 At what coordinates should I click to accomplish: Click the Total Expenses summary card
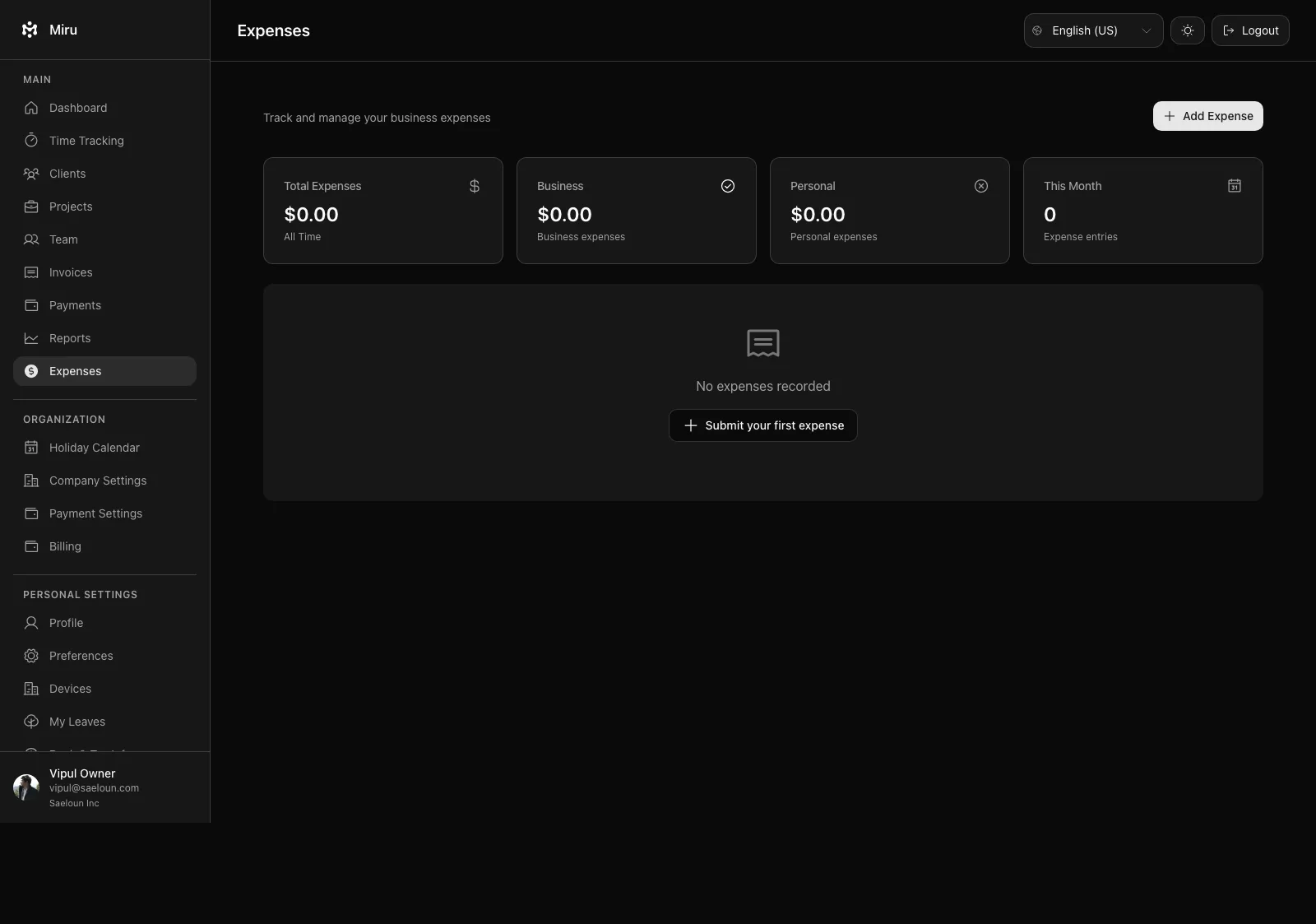[x=383, y=211]
